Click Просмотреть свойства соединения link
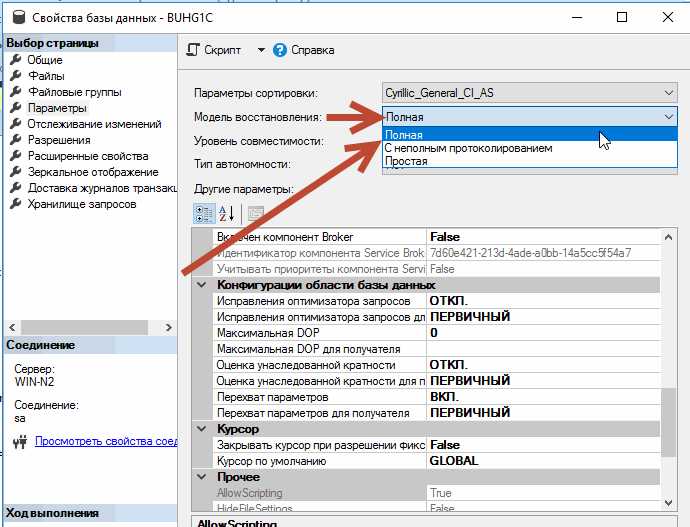 (106, 441)
